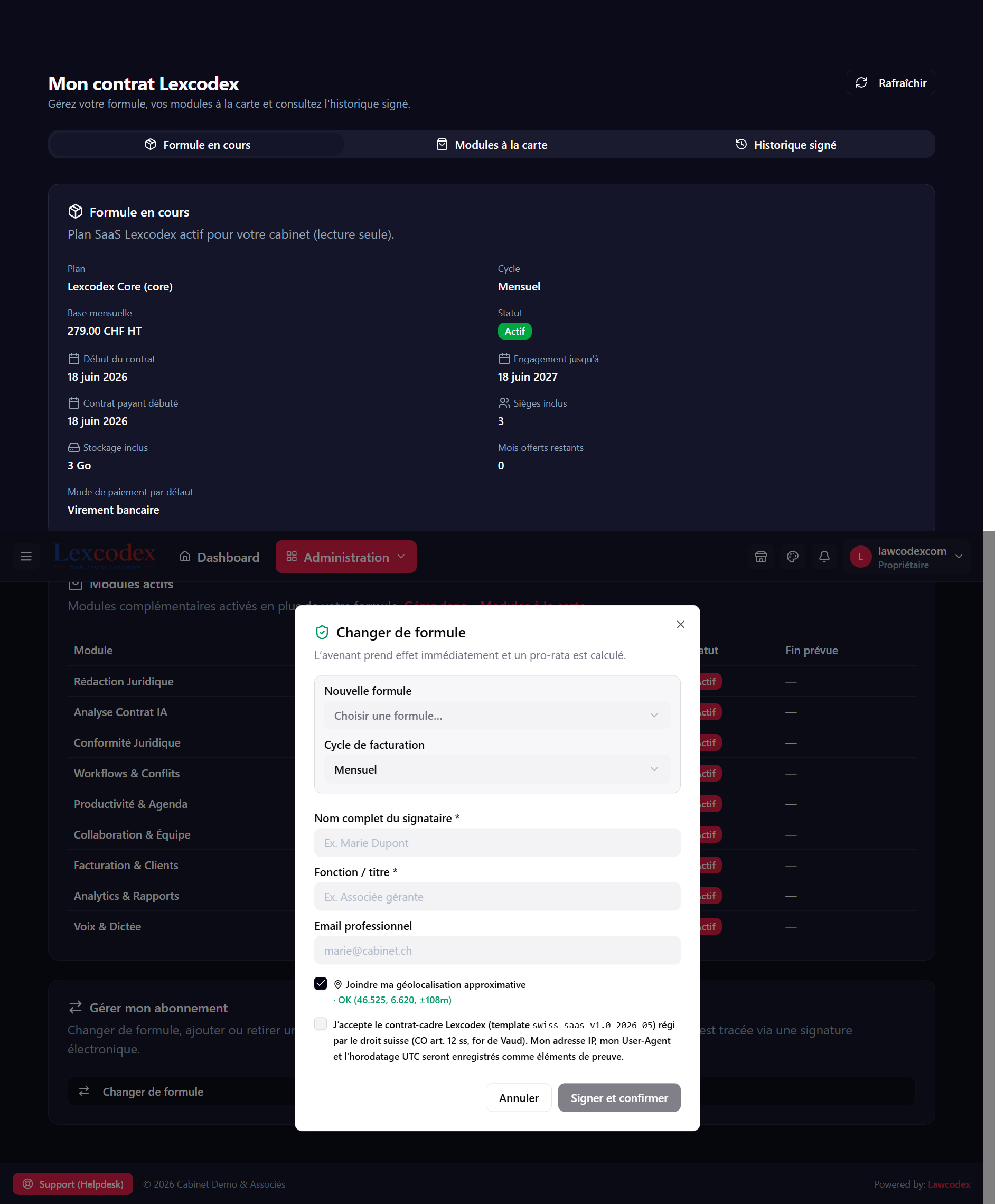995x1204 pixels.
Task: Close the Changer de formule dialog
Action: [x=680, y=624]
